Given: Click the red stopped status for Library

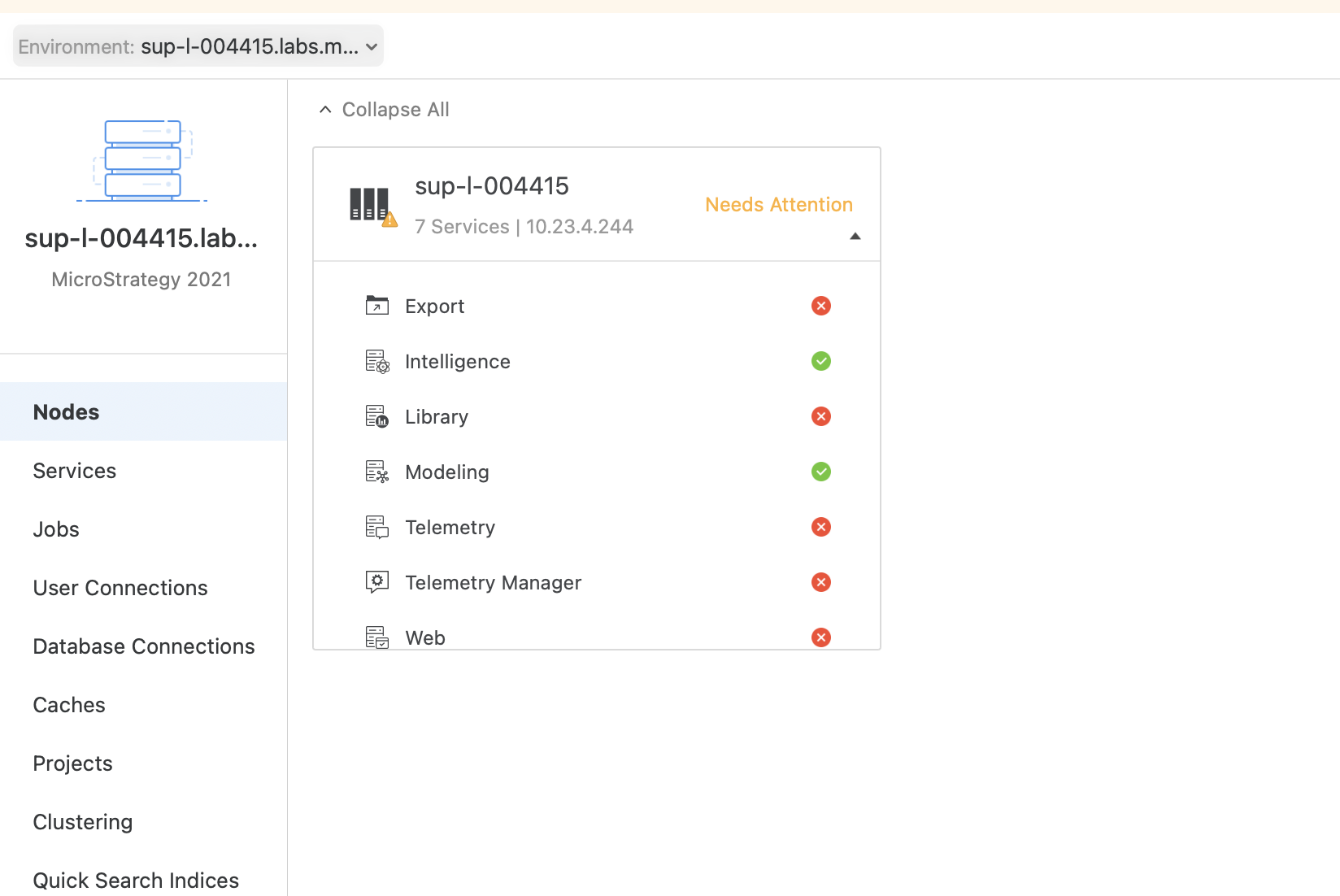Looking at the screenshot, I should [x=820, y=416].
